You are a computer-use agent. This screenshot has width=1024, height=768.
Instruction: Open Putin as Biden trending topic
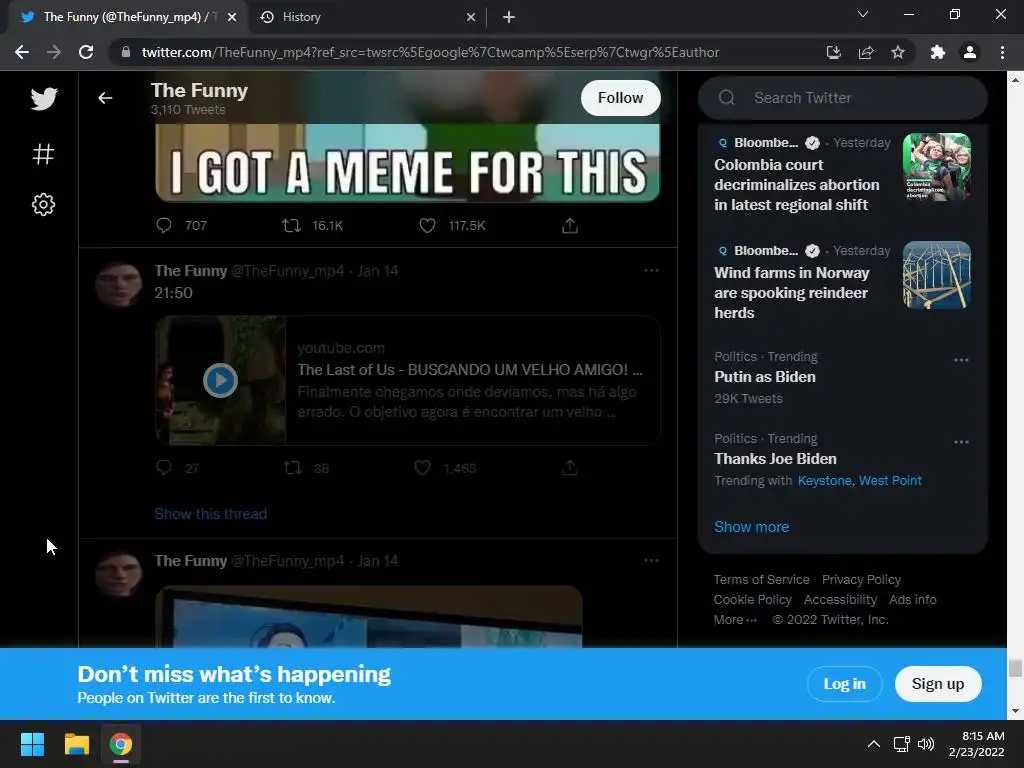[765, 377]
